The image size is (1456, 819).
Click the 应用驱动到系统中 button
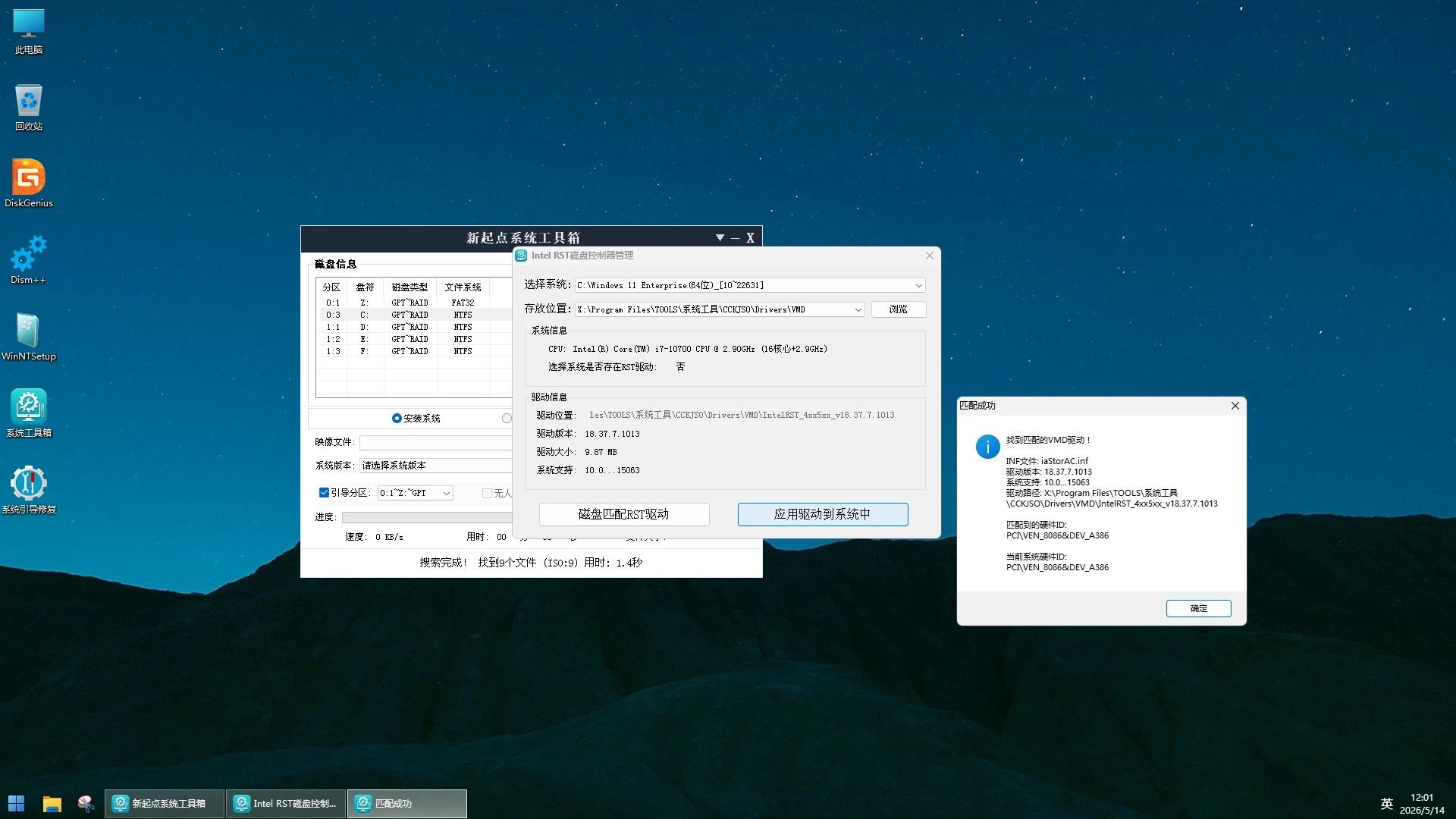click(823, 514)
